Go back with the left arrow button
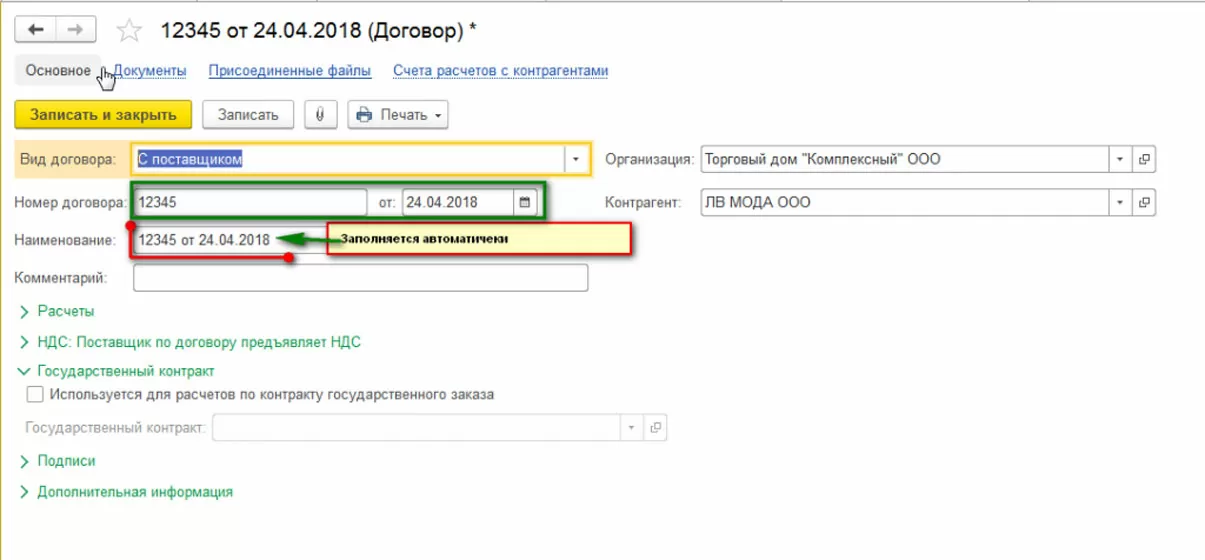Viewport: 1205px width, 560px height. (x=36, y=30)
